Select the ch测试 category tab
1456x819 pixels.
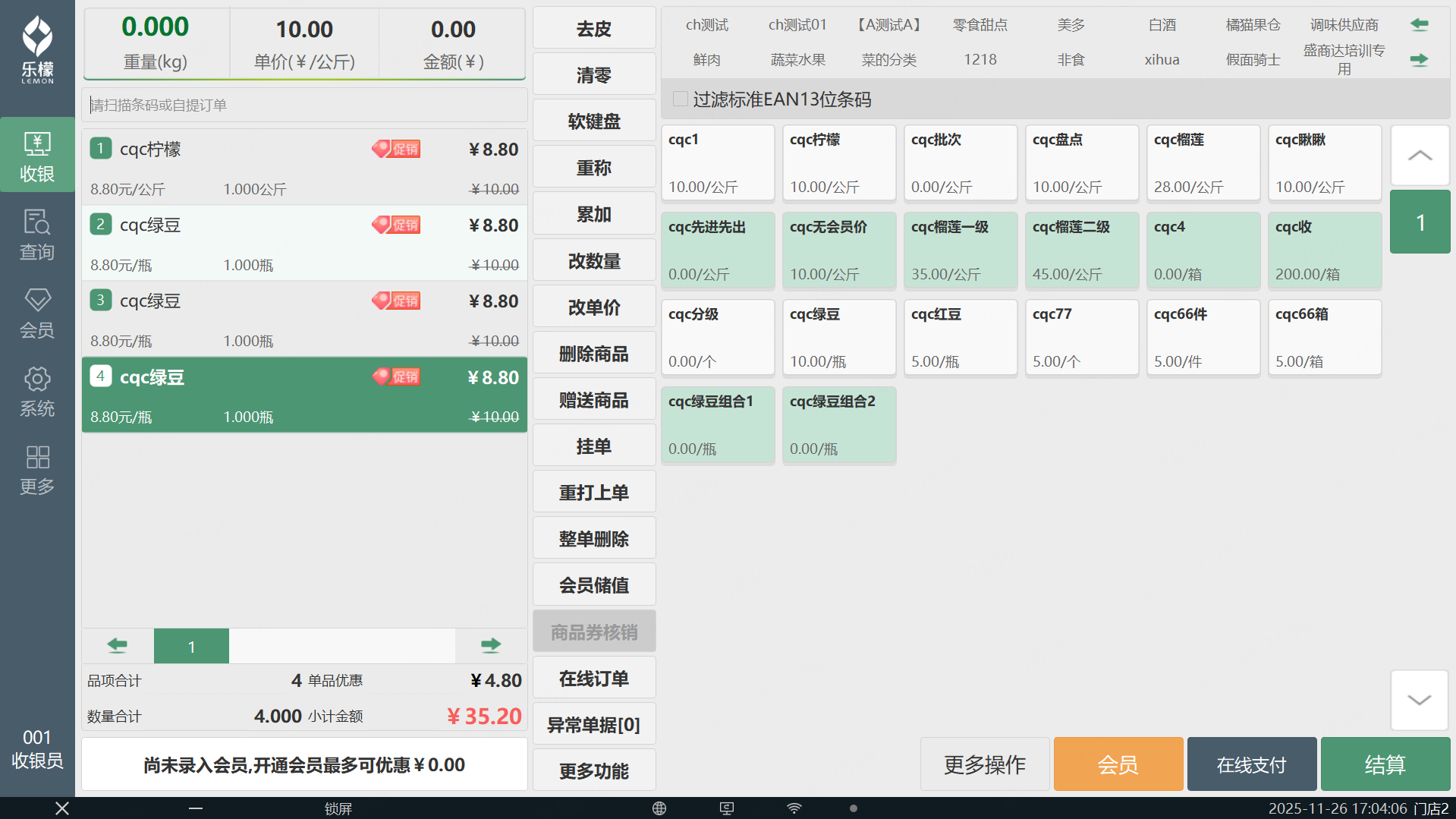(x=707, y=25)
